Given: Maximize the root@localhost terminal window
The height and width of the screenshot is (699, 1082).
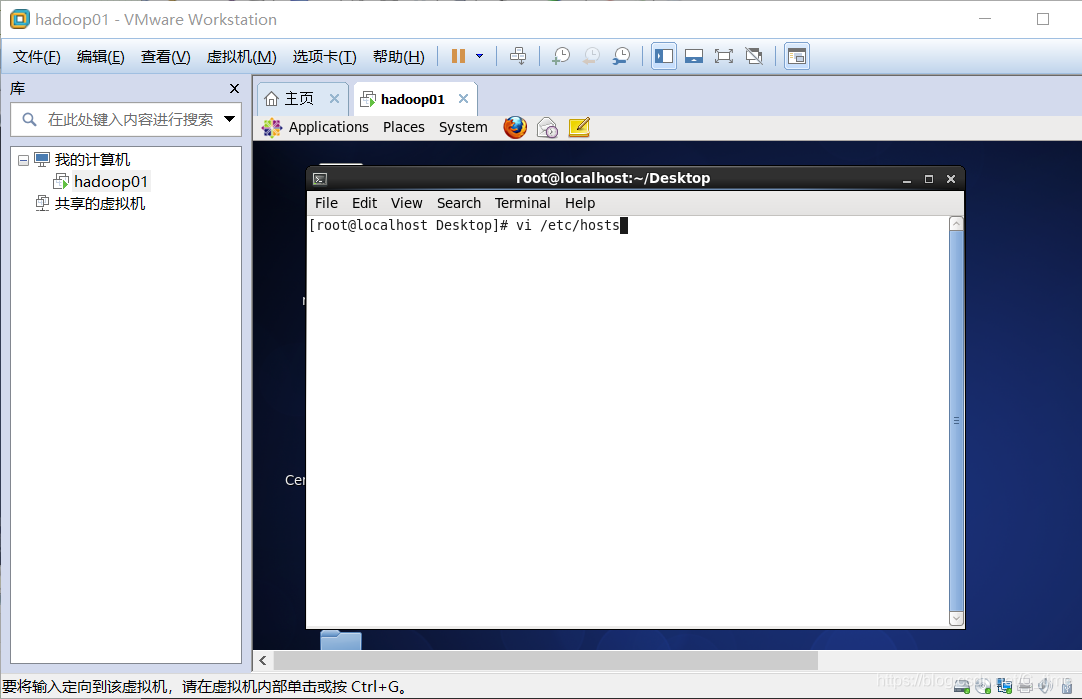Looking at the screenshot, I should click(x=929, y=179).
